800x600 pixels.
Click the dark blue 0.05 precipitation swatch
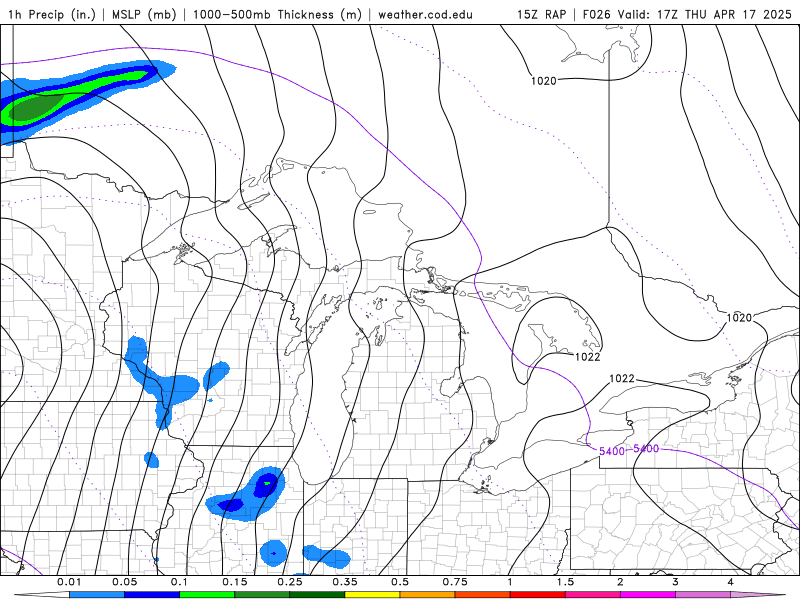click(x=152, y=595)
